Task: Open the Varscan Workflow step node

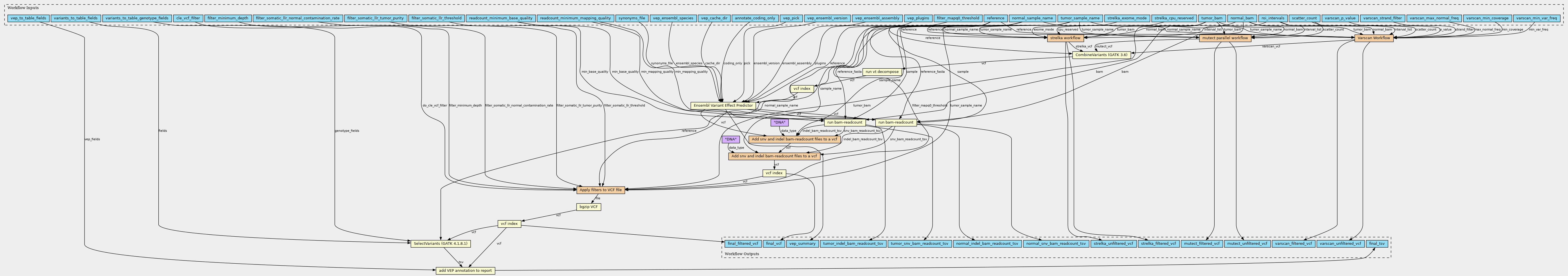Action: coord(1374,38)
